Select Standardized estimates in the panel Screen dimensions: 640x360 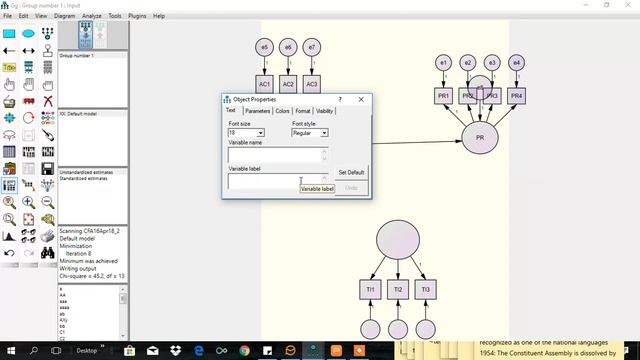pyautogui.click(x=83, y=178)
